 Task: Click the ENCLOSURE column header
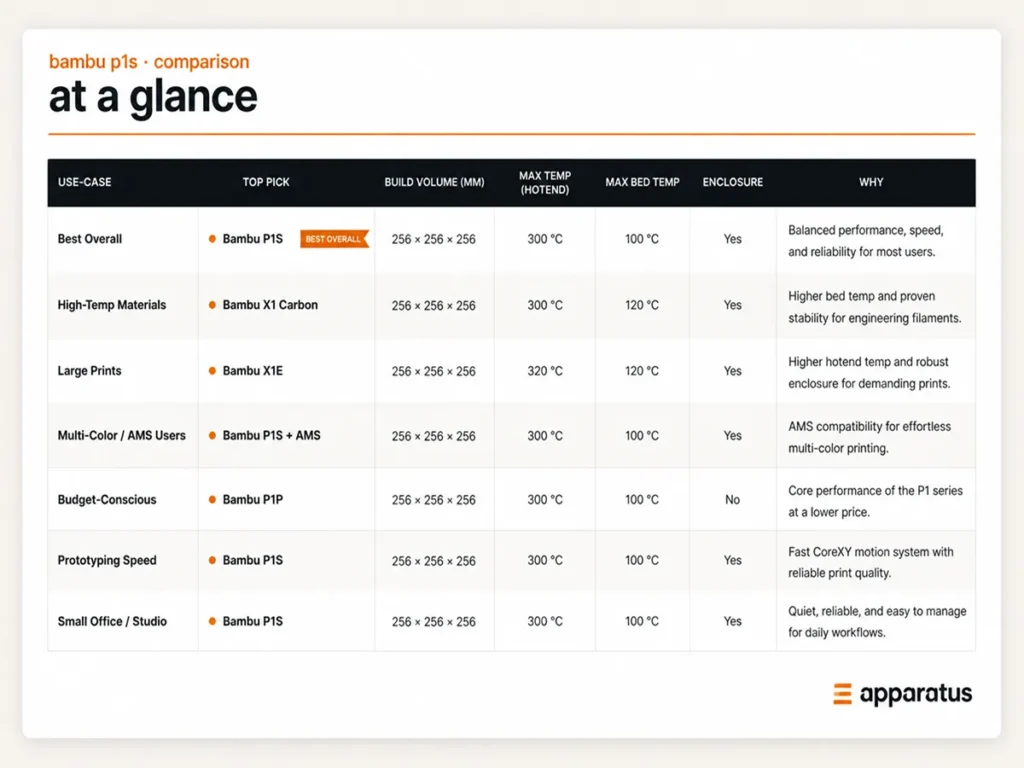(x=733, y=182)
